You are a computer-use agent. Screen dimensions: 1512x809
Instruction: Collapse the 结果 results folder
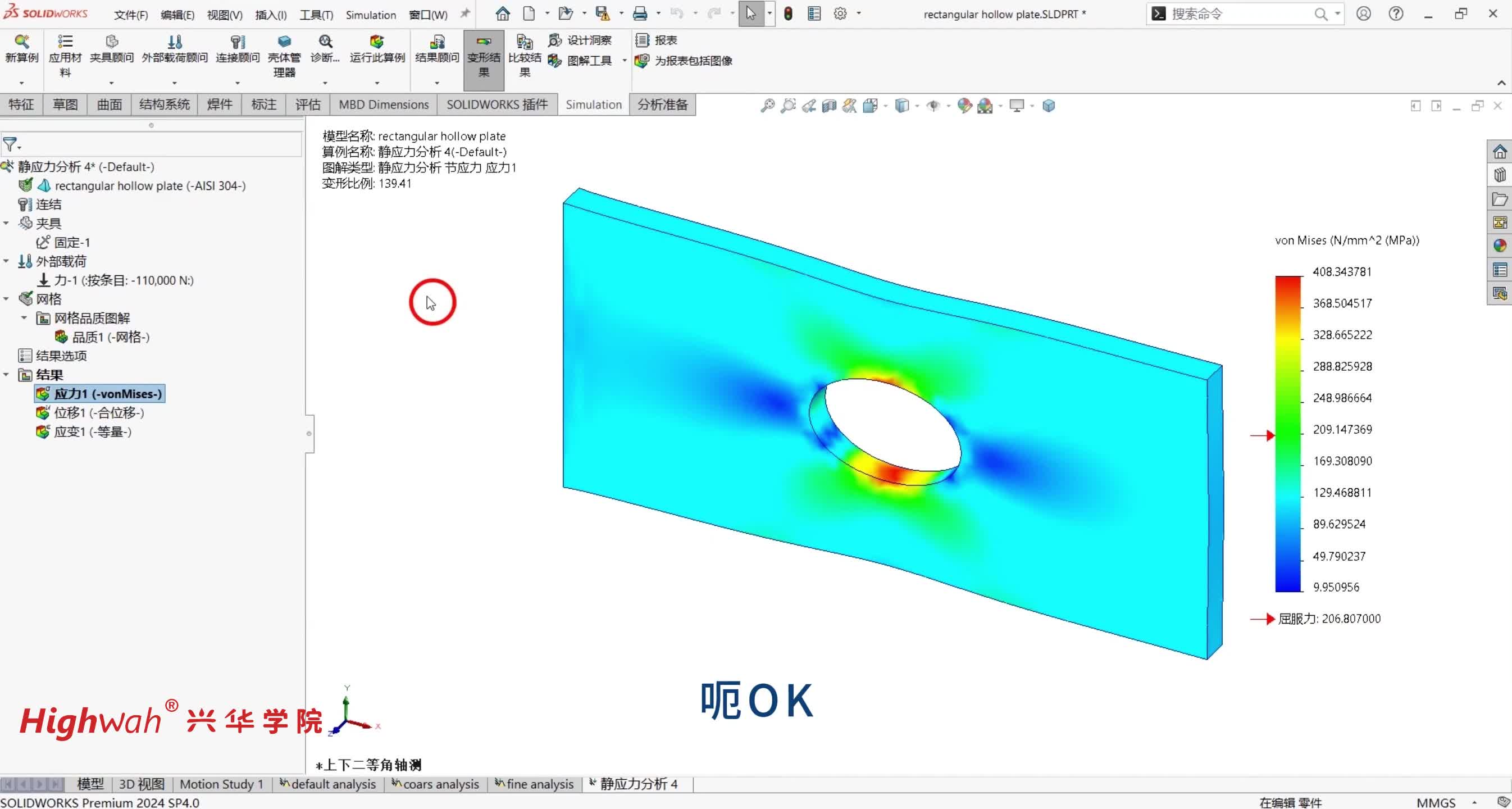pos(6,375)
